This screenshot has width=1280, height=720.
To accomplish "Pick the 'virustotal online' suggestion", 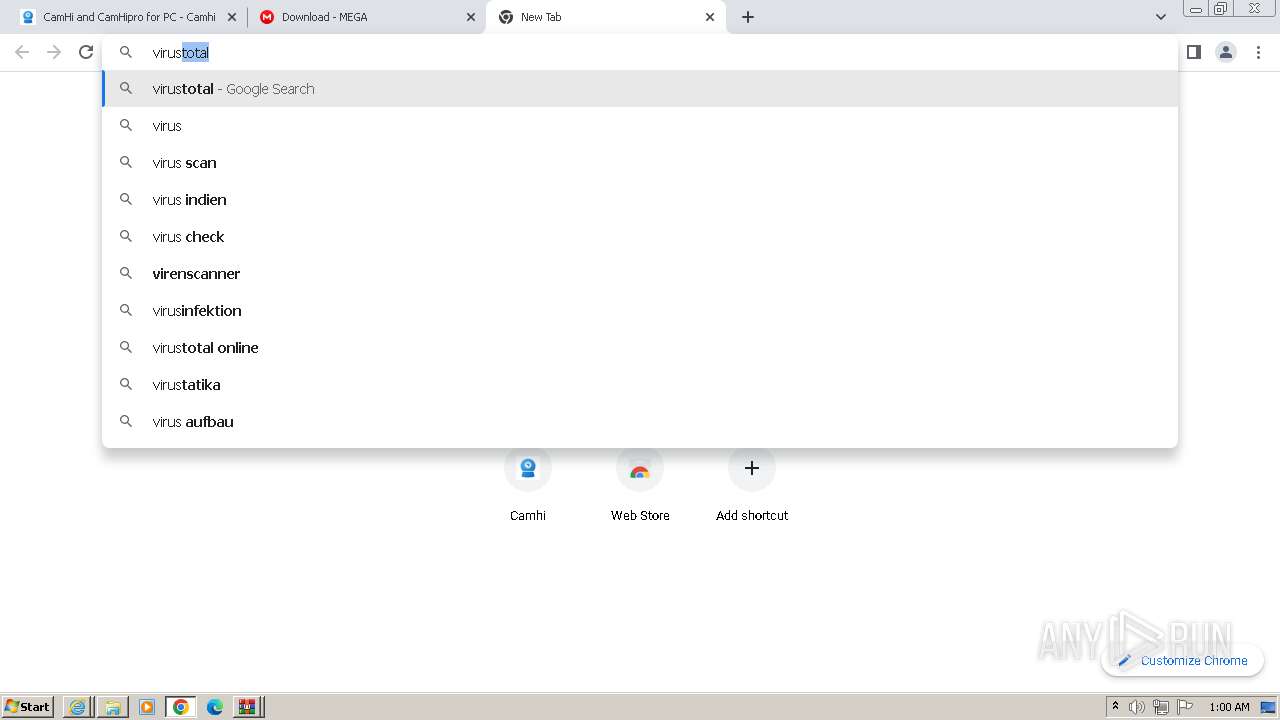I will pyautogui.click(x=640, y=348).
